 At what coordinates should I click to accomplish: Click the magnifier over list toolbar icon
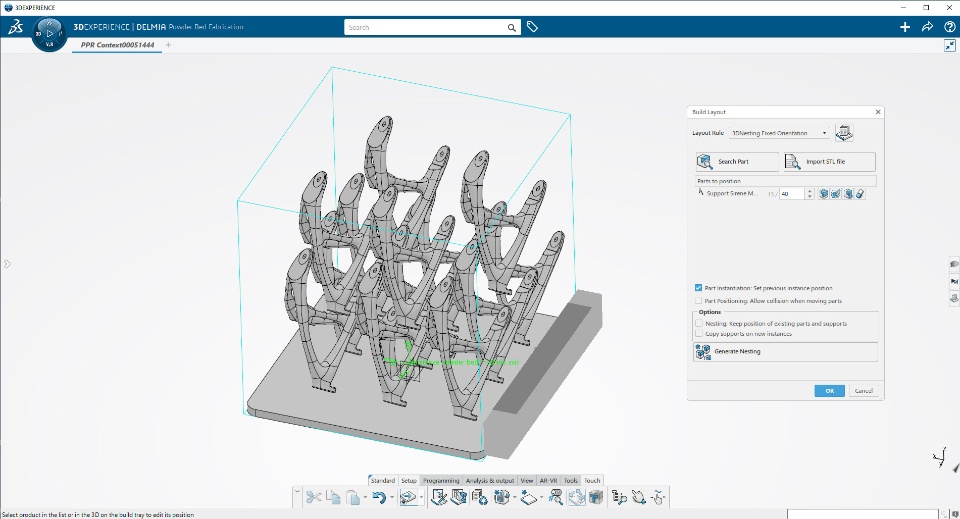555,497
